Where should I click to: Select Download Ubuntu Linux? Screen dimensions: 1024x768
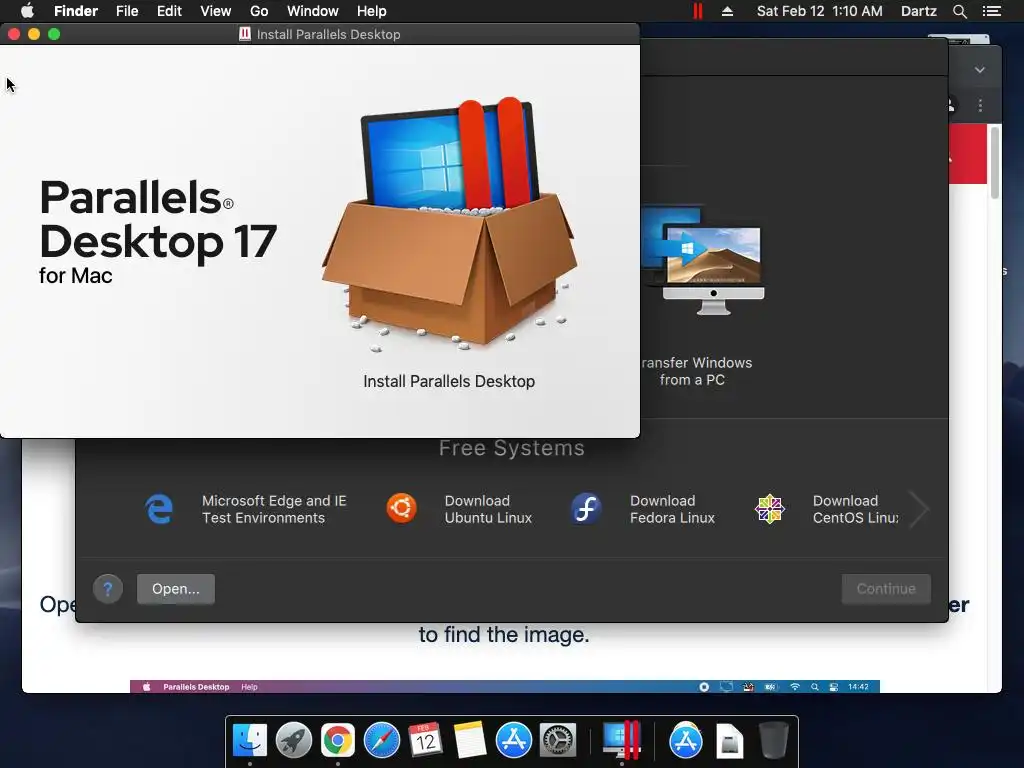point(488,509)
